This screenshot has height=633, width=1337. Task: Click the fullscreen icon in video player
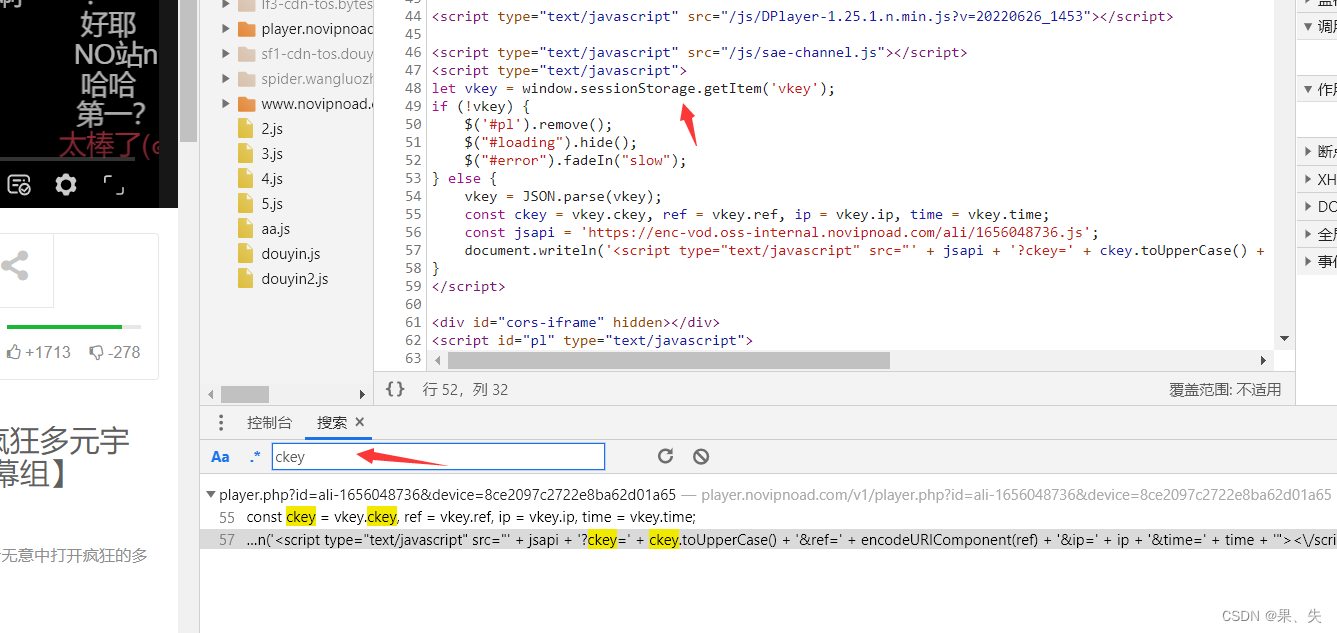tap(113, 184)
